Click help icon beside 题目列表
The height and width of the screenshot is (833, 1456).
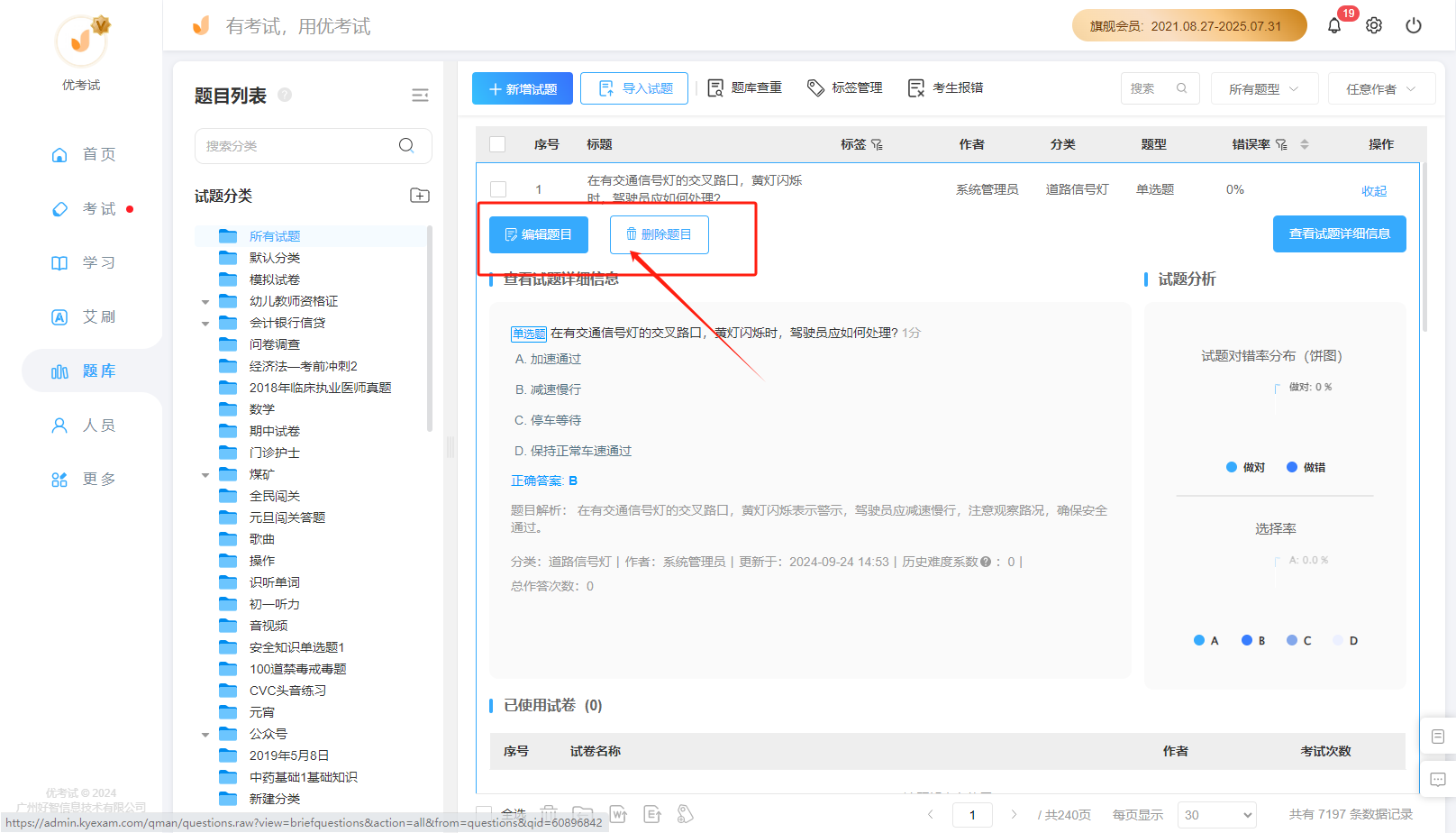click(285, 95)
